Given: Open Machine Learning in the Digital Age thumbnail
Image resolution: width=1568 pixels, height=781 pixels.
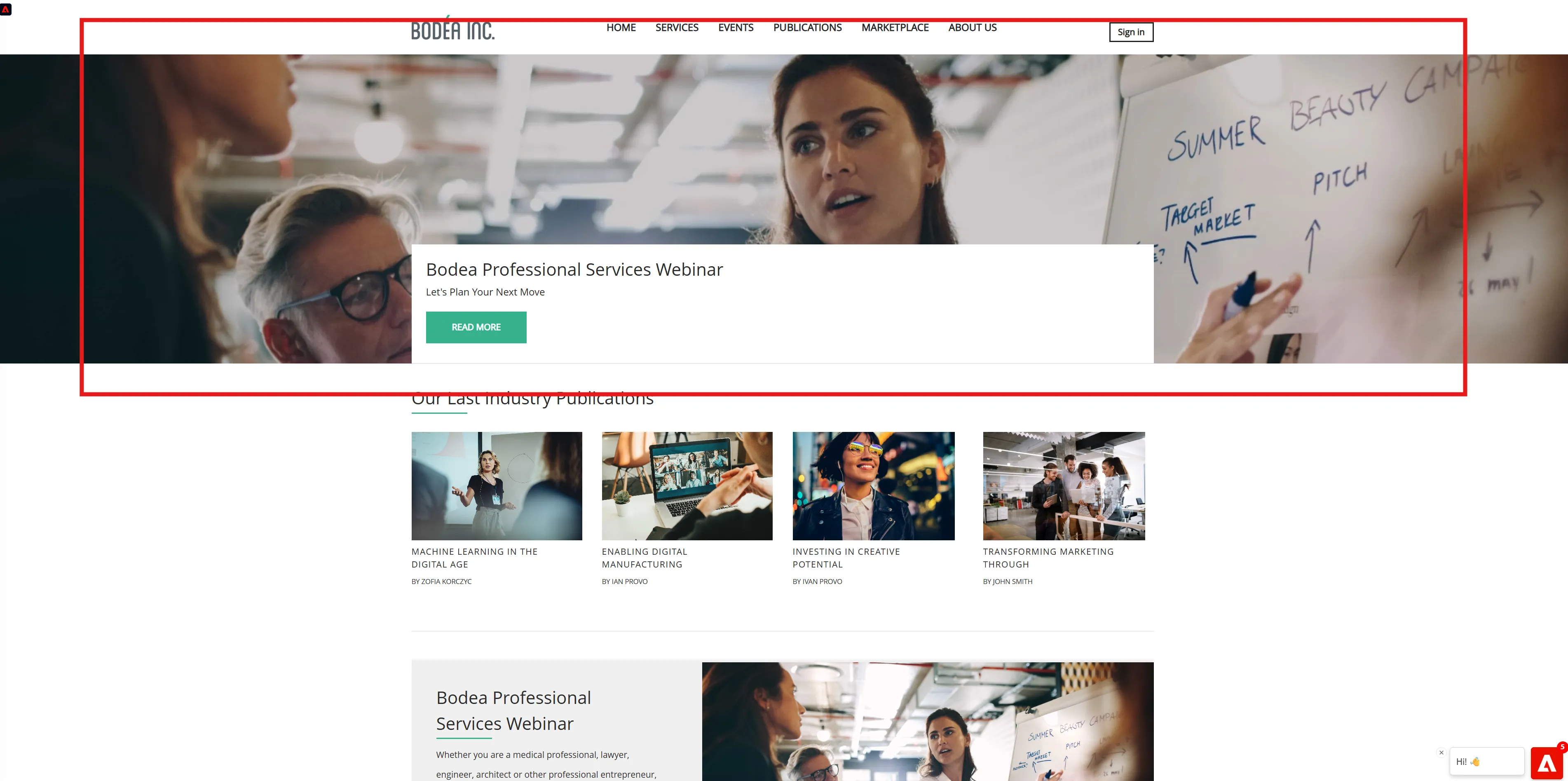Looking at the screenshot, I should tap(497, 486).
